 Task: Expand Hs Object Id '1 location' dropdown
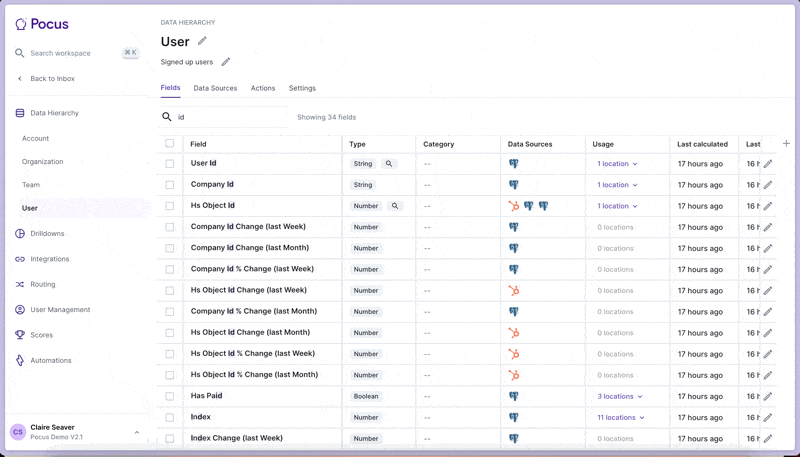click(x=617, y=206)
